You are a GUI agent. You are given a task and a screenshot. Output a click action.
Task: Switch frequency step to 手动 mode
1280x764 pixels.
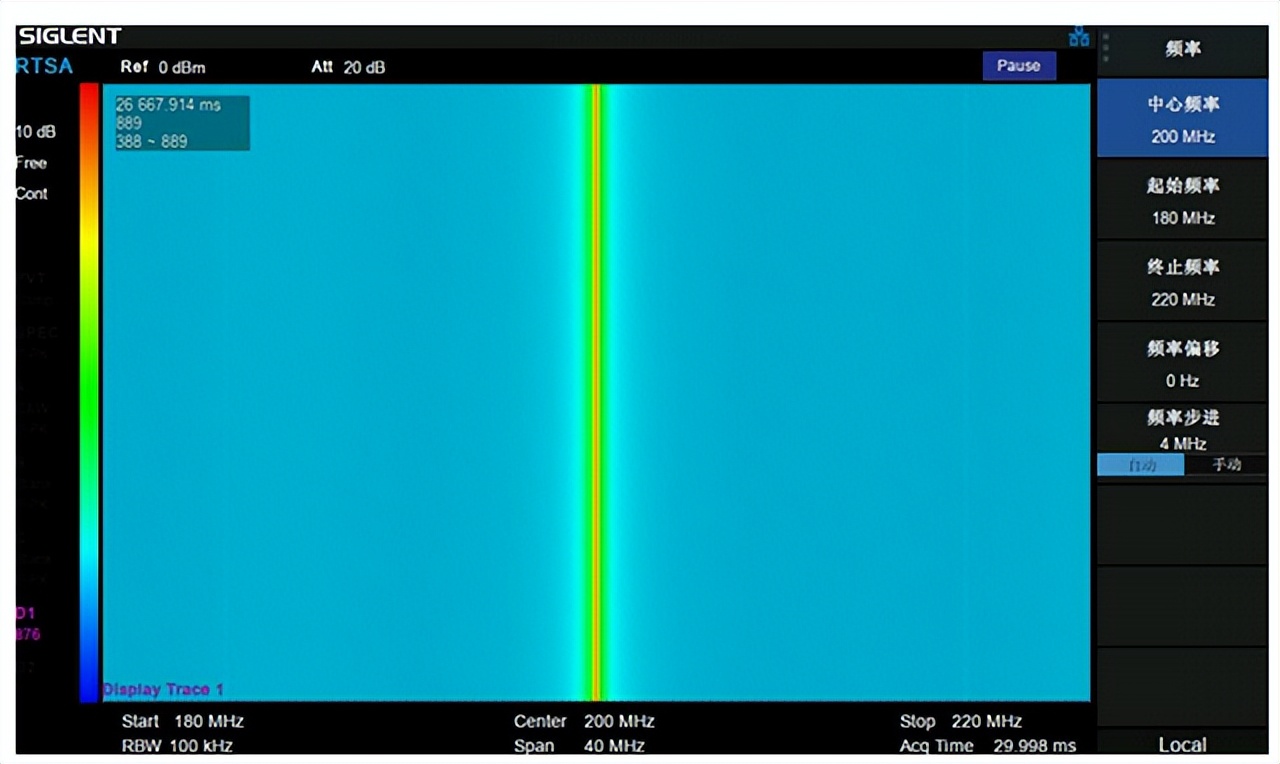[1226, 465]
